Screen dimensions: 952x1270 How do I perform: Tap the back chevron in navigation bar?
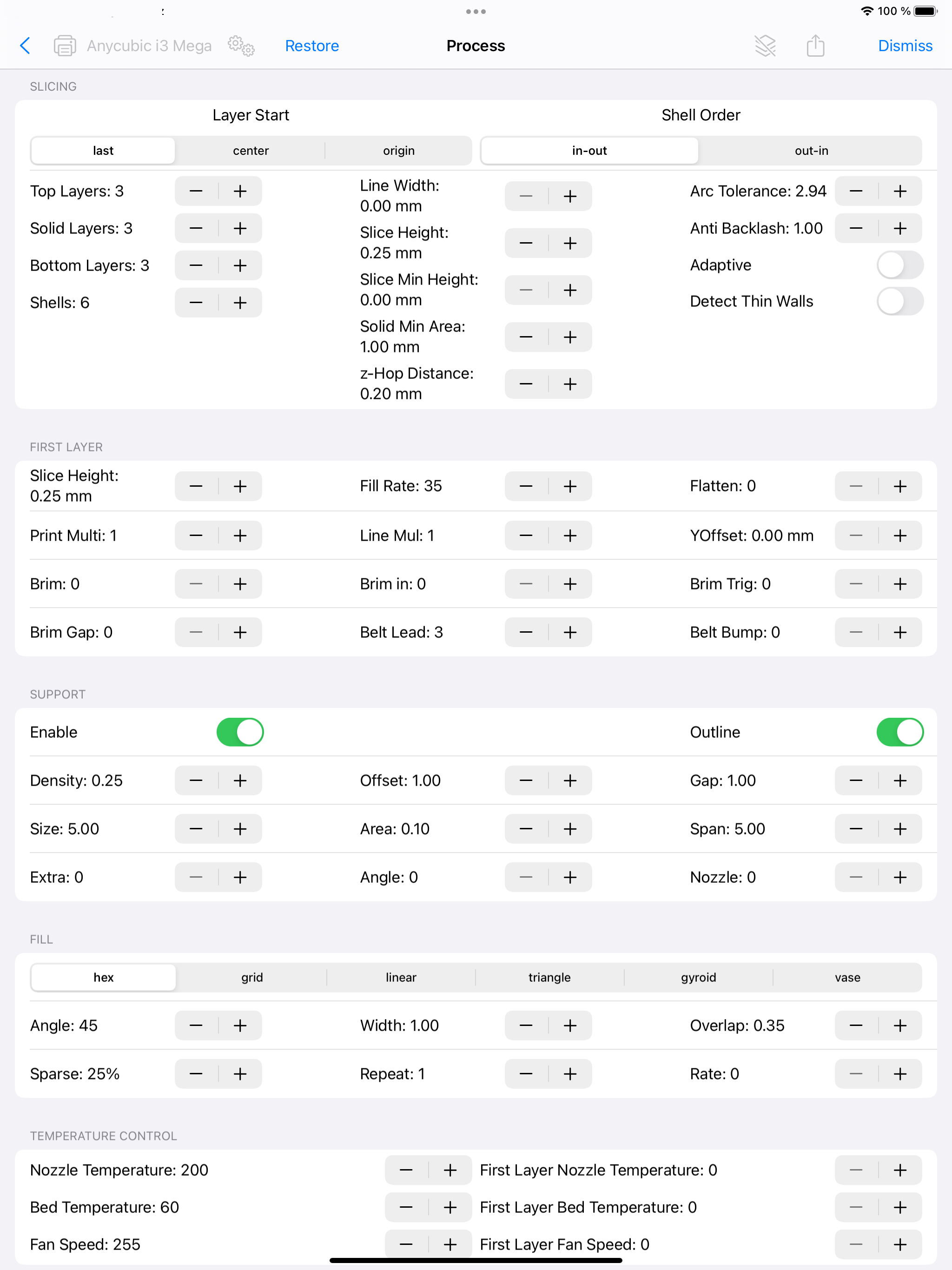(25, 46)
